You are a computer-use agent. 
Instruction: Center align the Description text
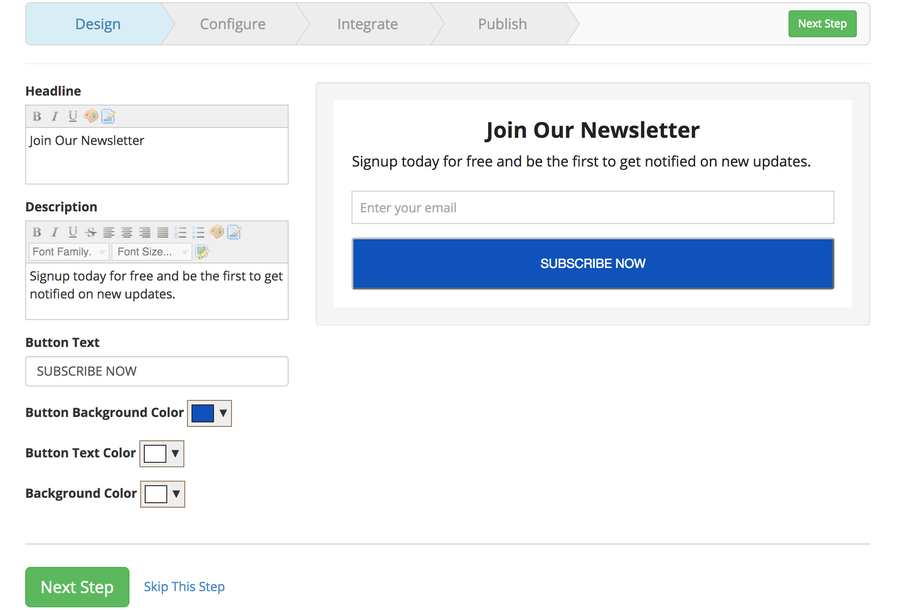126,232
